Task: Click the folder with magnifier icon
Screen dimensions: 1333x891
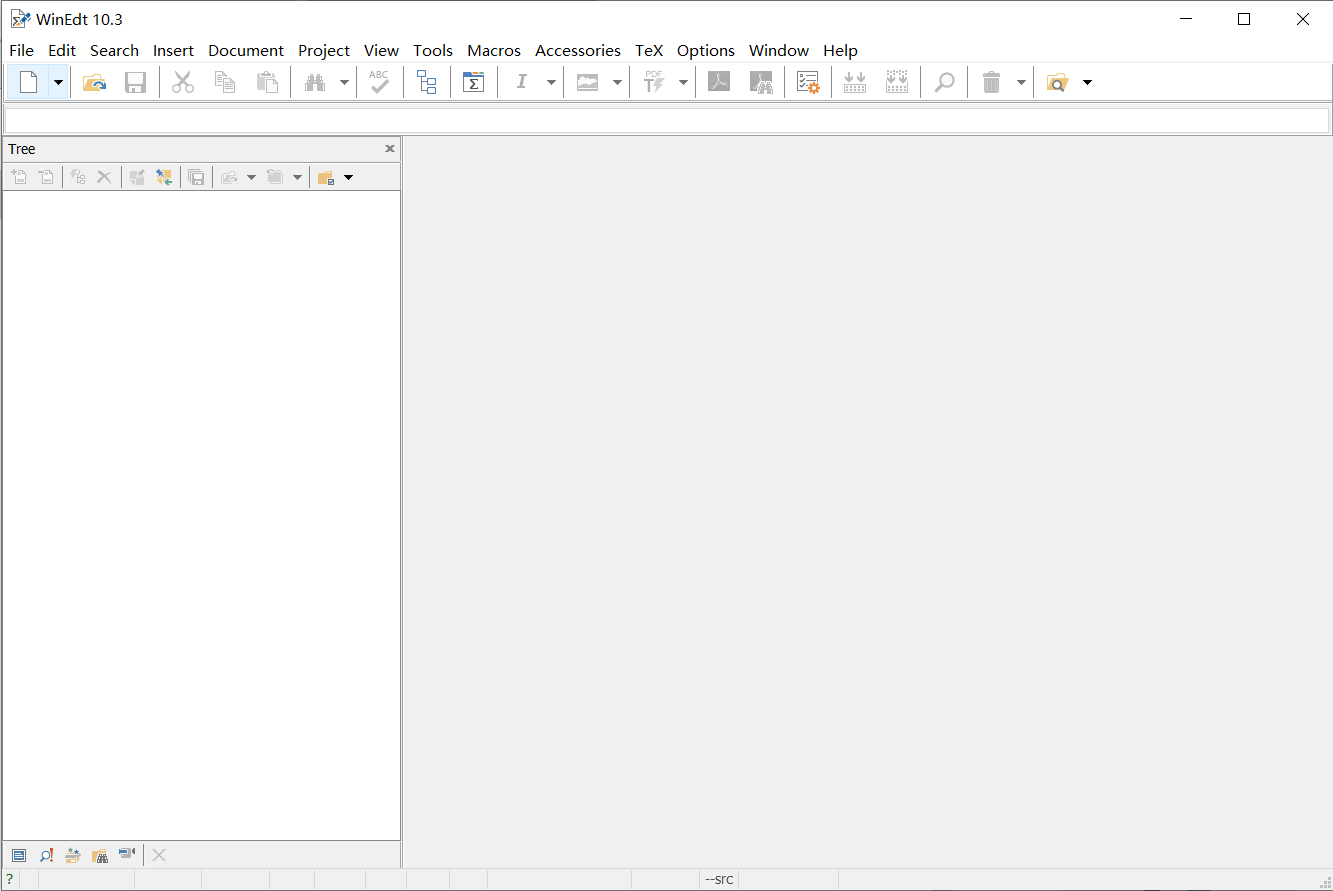Action: coord(1057,82)
